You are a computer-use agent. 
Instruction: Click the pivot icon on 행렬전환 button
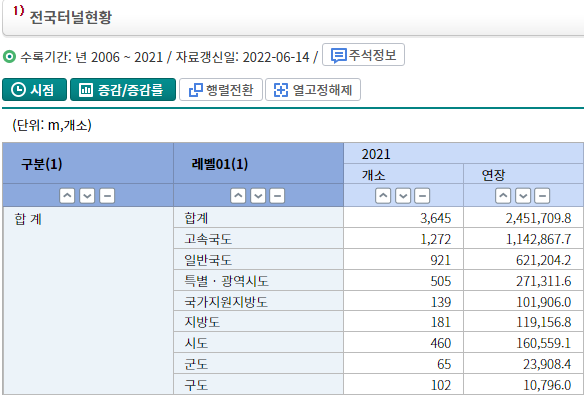coord(196,90)
